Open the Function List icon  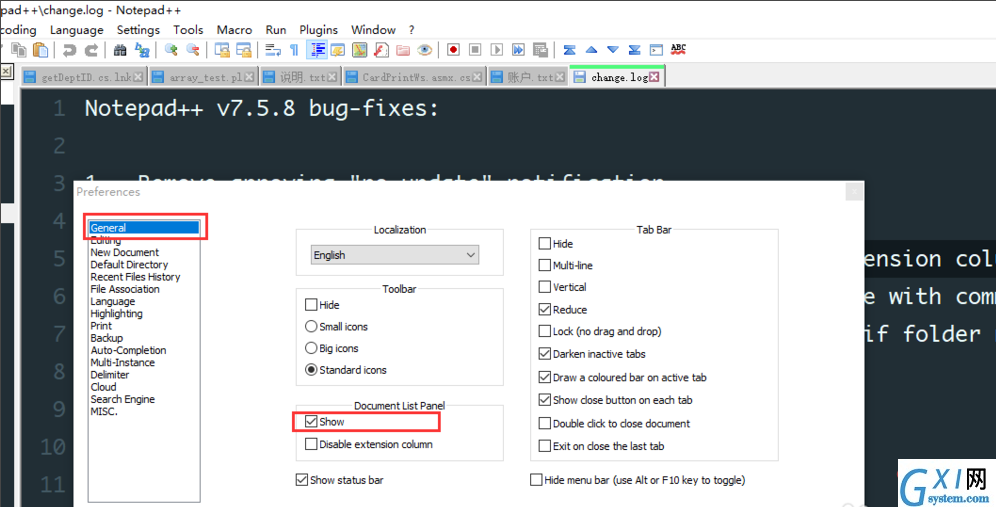381,50
